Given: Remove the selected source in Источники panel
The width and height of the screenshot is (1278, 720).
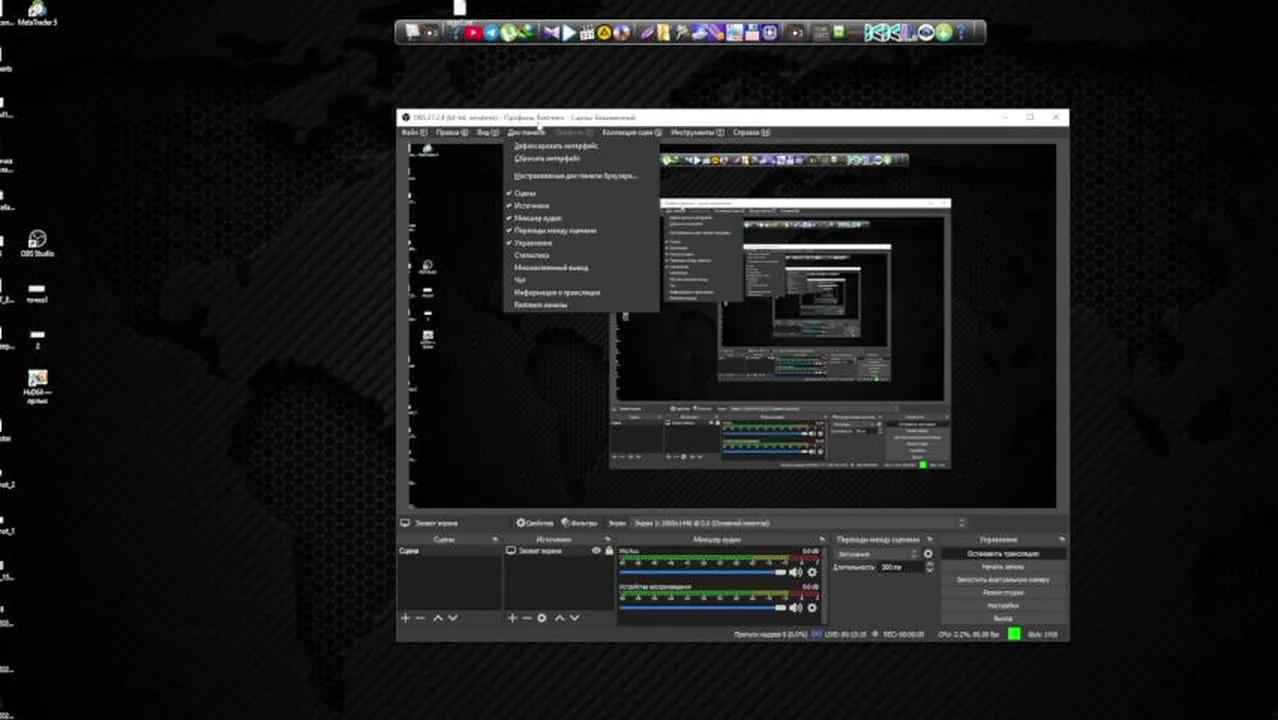Looking at the screenshot, I should coord(526,618).
